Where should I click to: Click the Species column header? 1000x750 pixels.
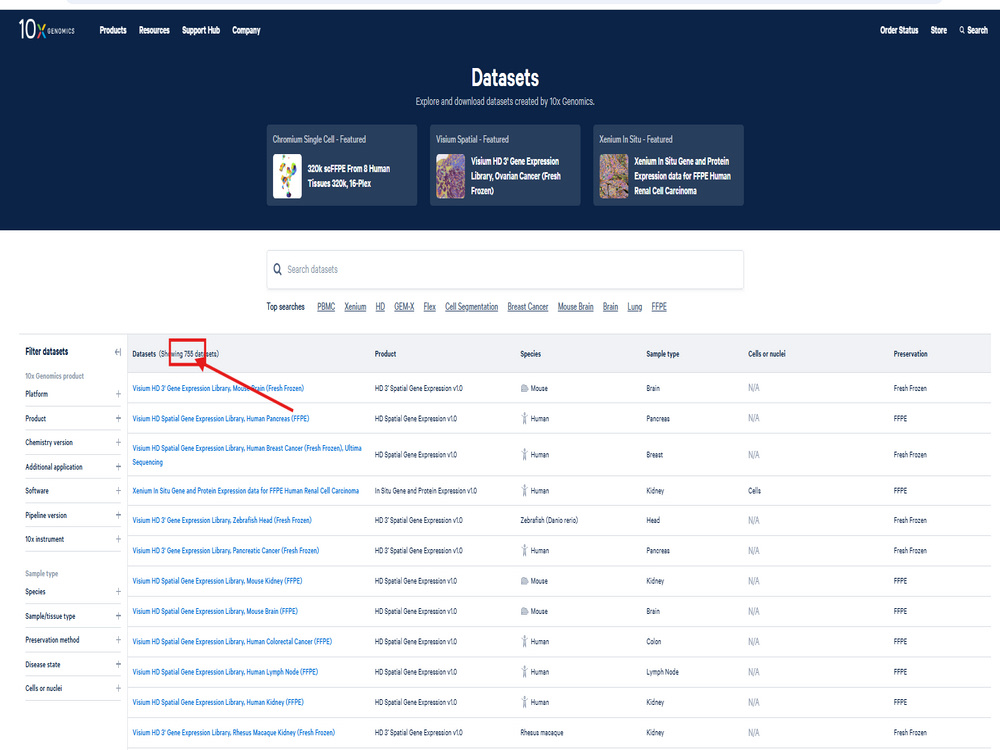531,354
